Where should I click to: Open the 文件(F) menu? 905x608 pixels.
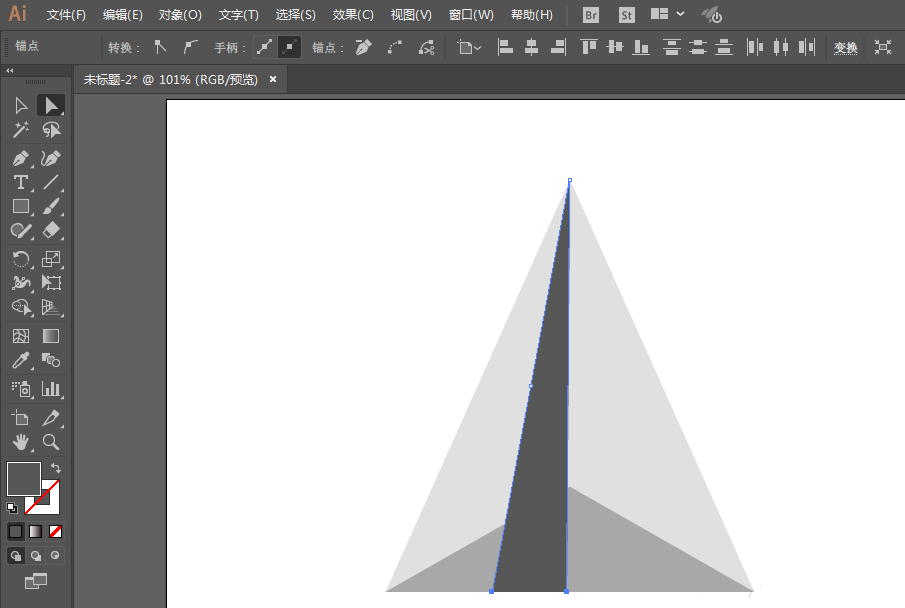point(66,15)
